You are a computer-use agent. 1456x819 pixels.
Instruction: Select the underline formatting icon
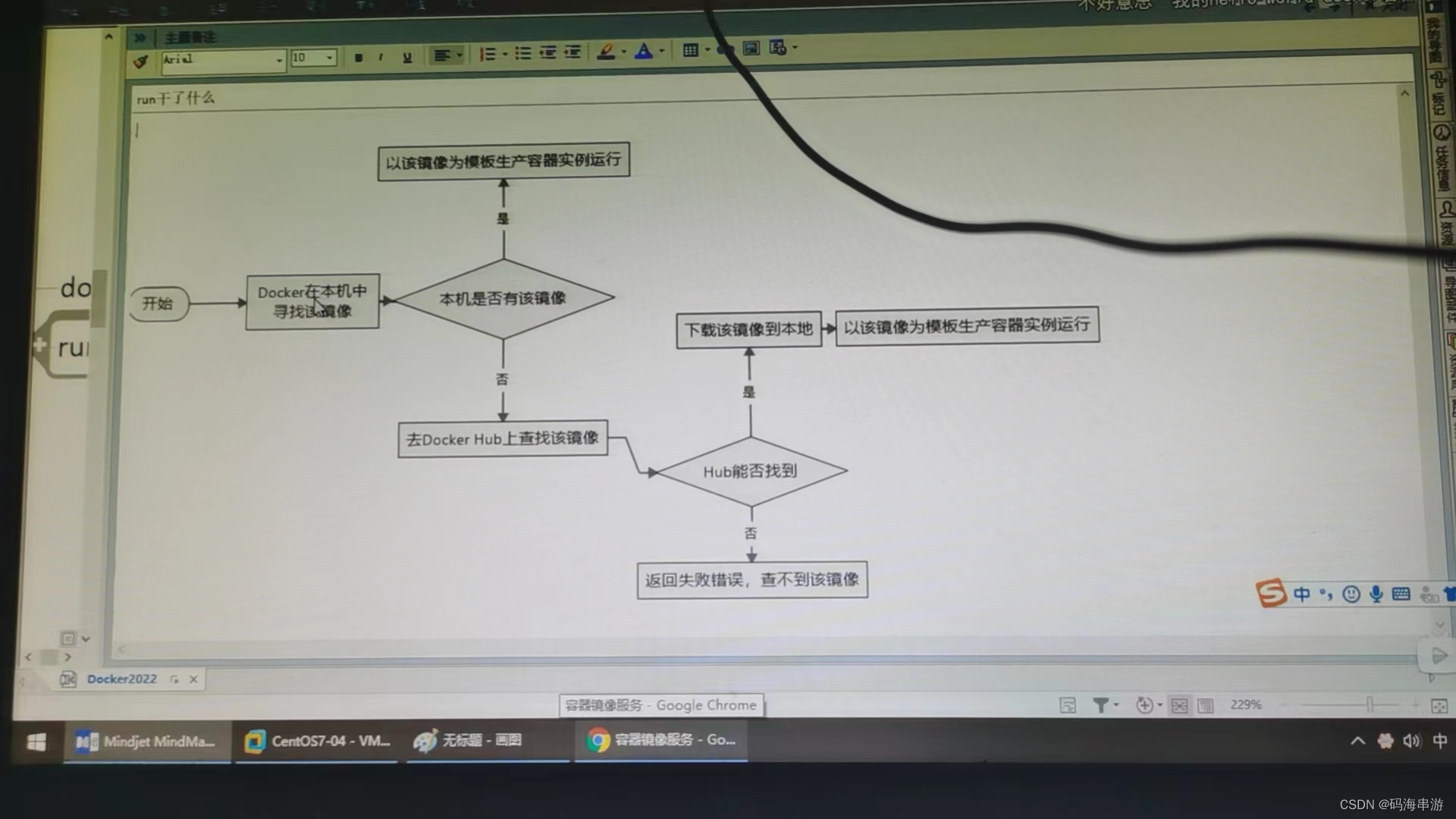click(406, 59)
